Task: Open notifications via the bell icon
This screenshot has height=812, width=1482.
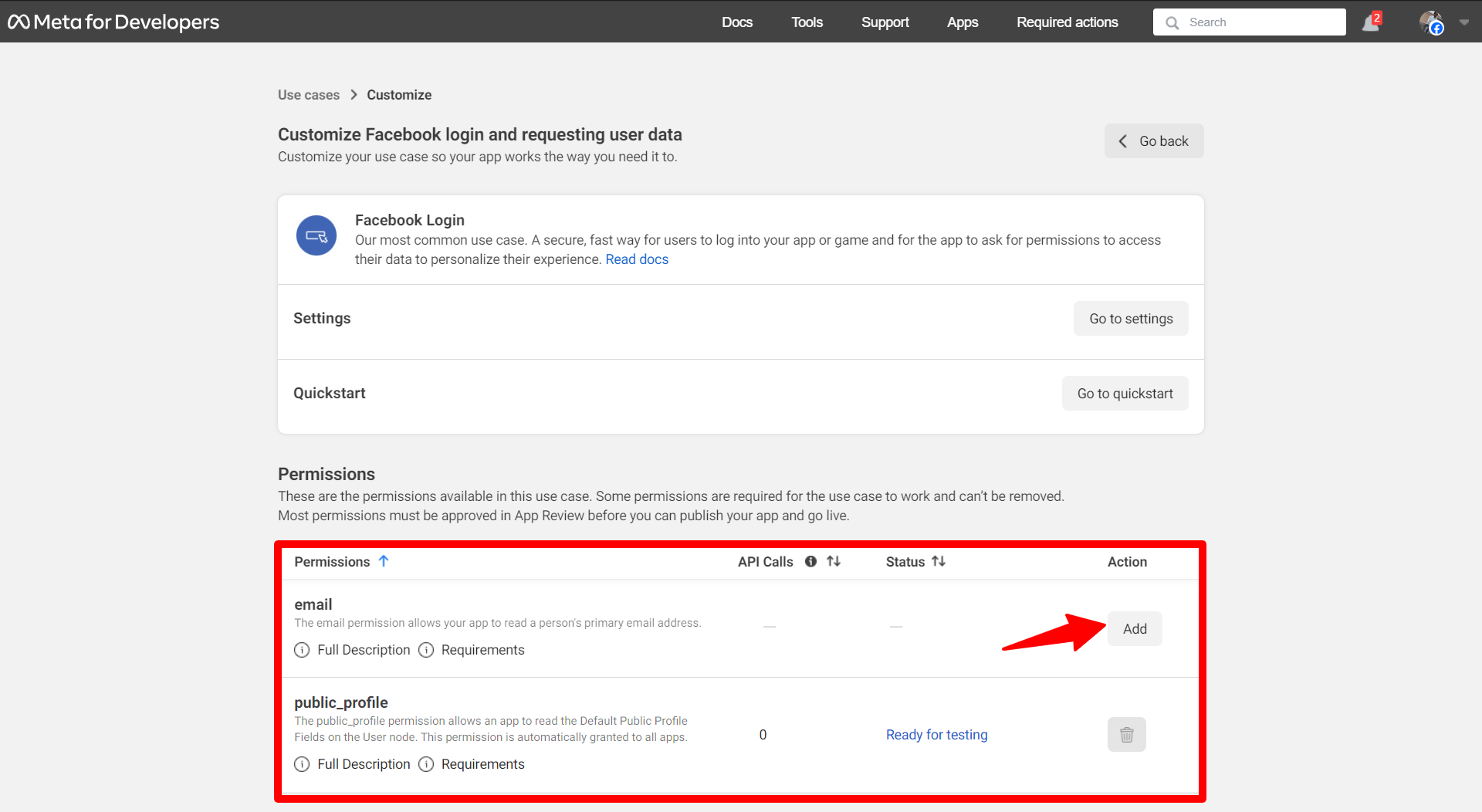Action: click(1370, 22)
